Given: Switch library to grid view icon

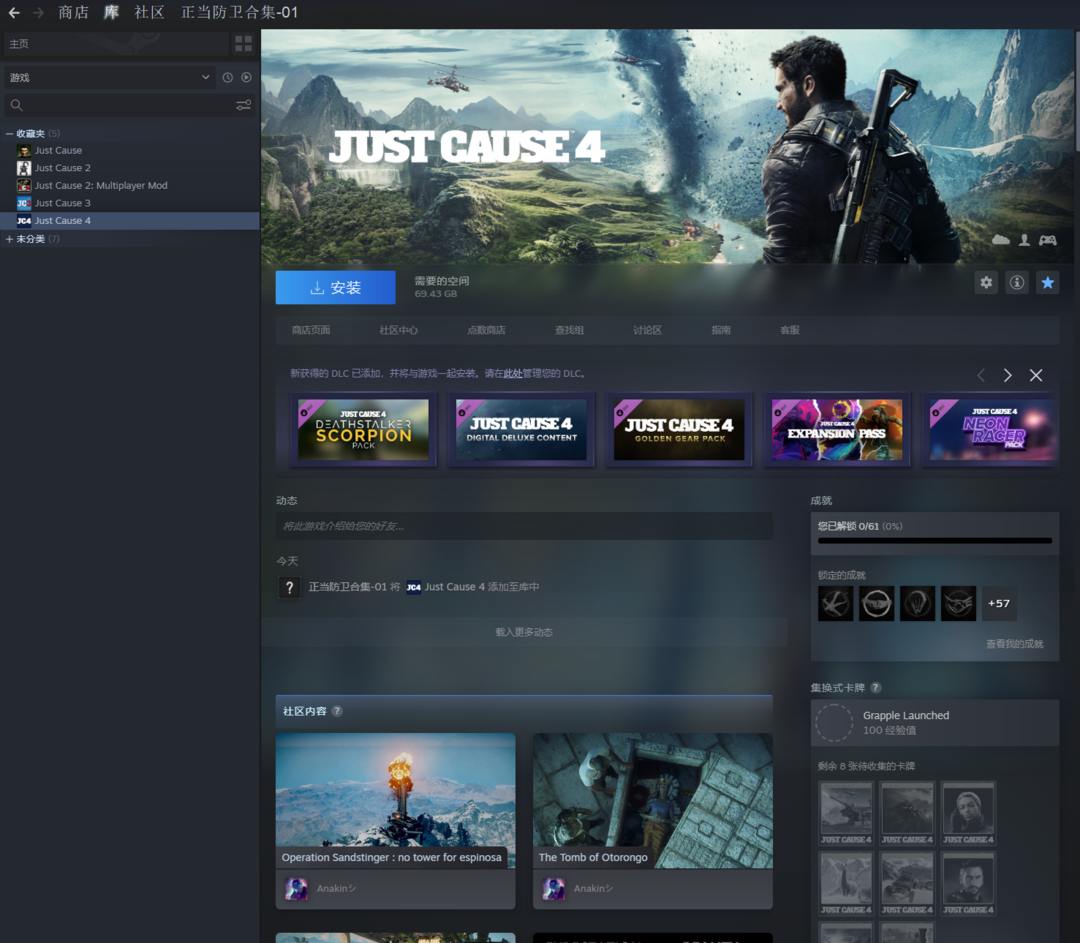Looking at the screenshot, I should coord(243,44).
